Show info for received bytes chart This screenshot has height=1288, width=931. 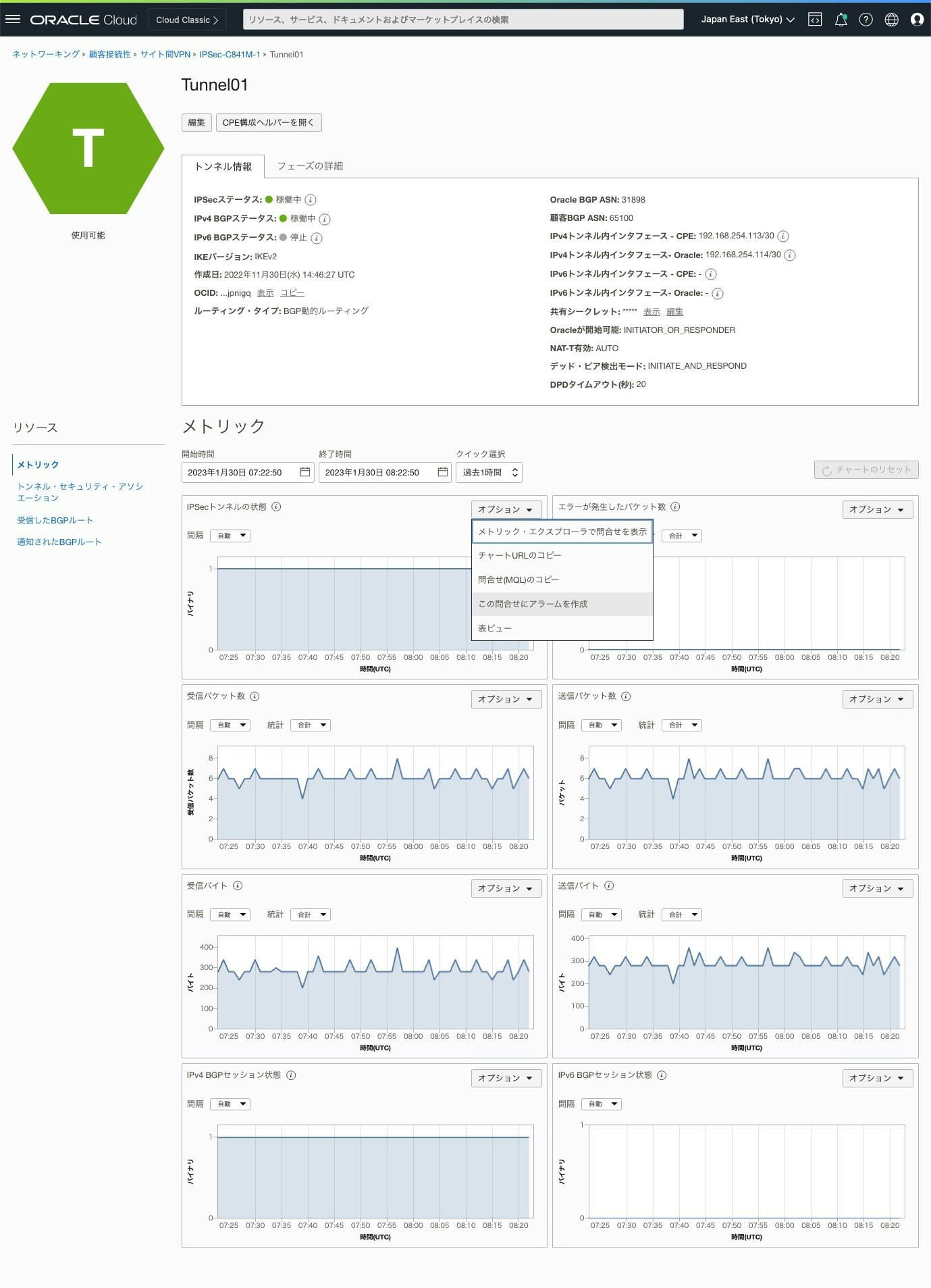(x=238, y=885)
